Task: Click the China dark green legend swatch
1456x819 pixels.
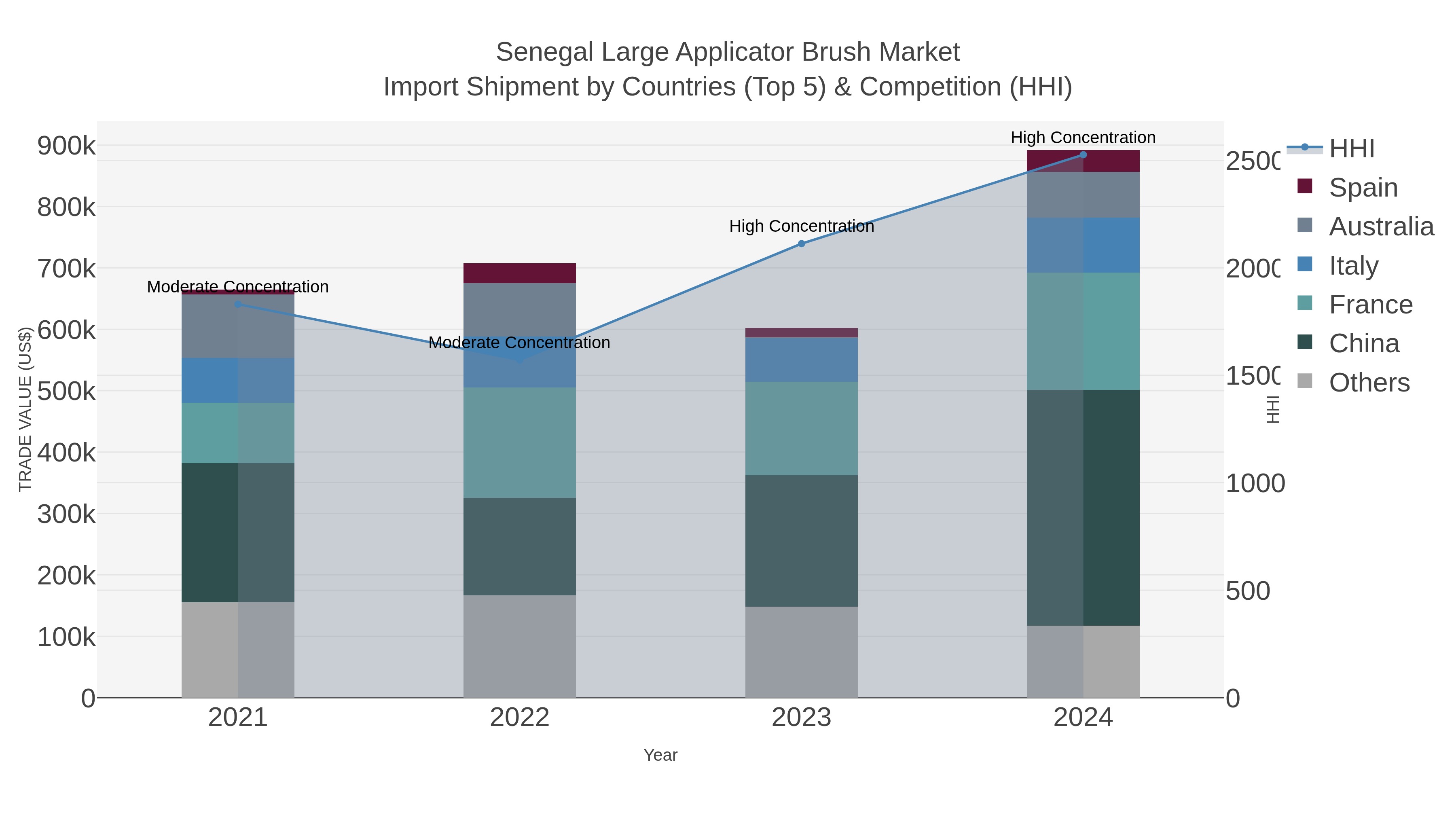Action: 1304,342
